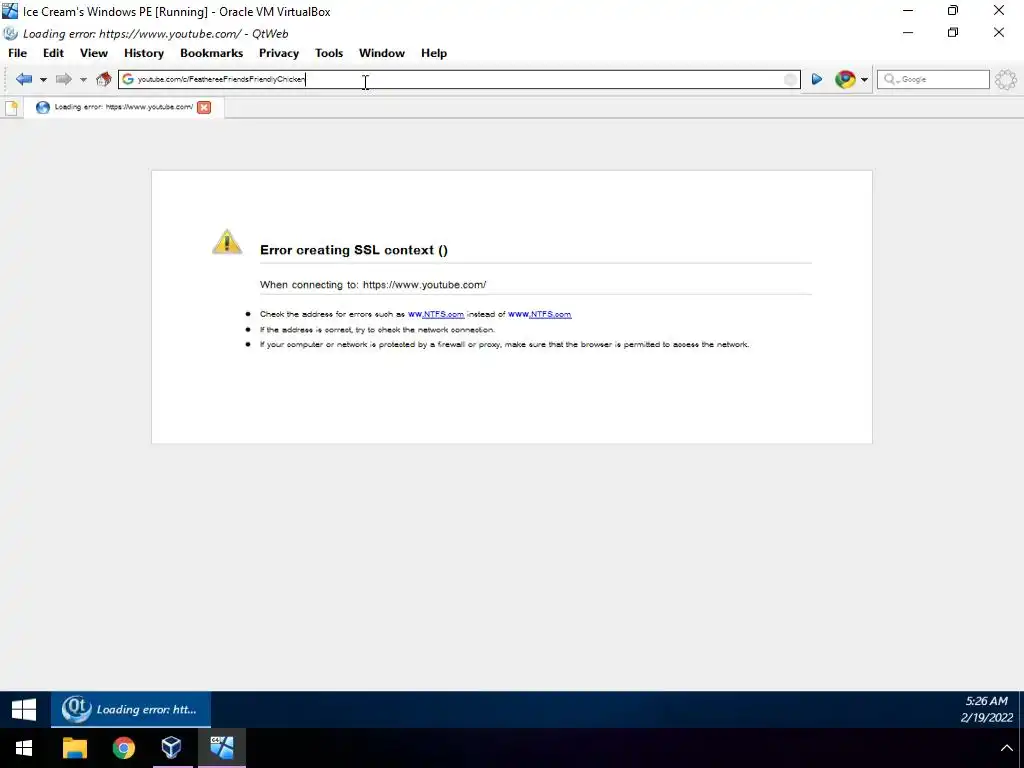
Task: Click the ww.NTFS.com link
Action: (436, 314)
